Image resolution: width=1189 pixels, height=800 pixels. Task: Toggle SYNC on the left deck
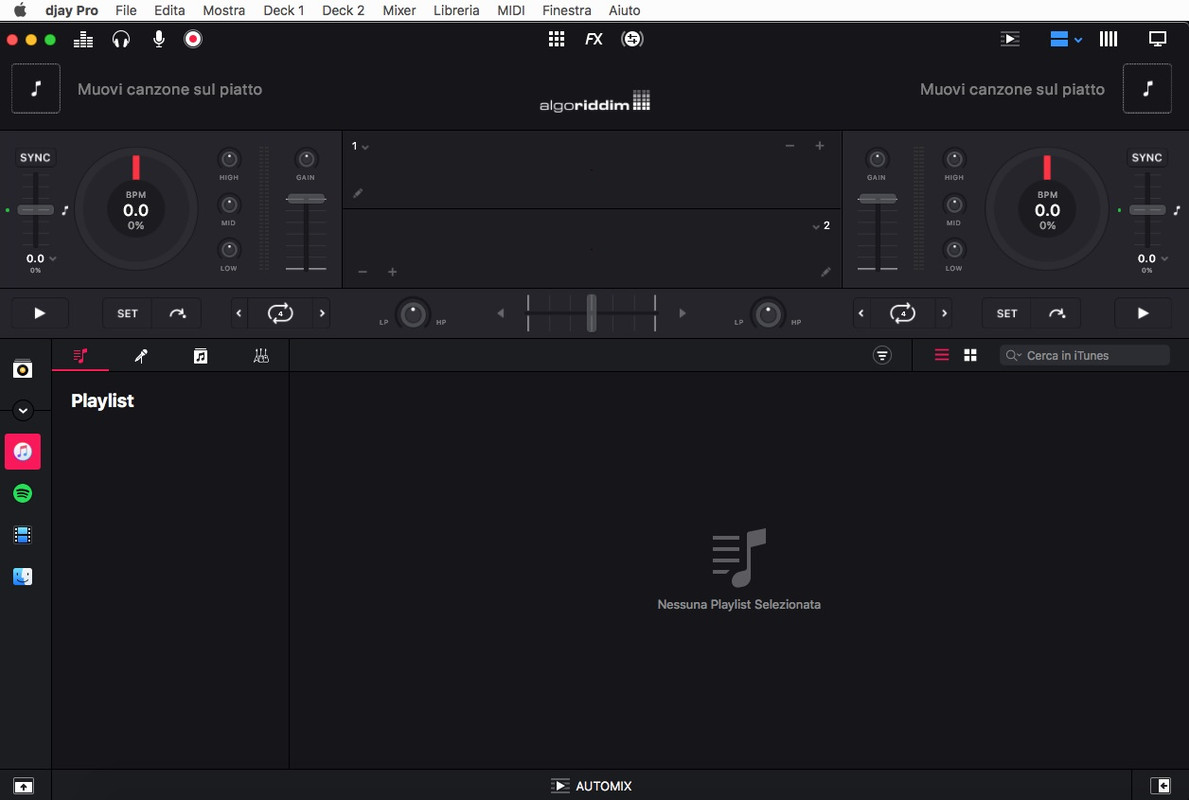coord(35,158)
